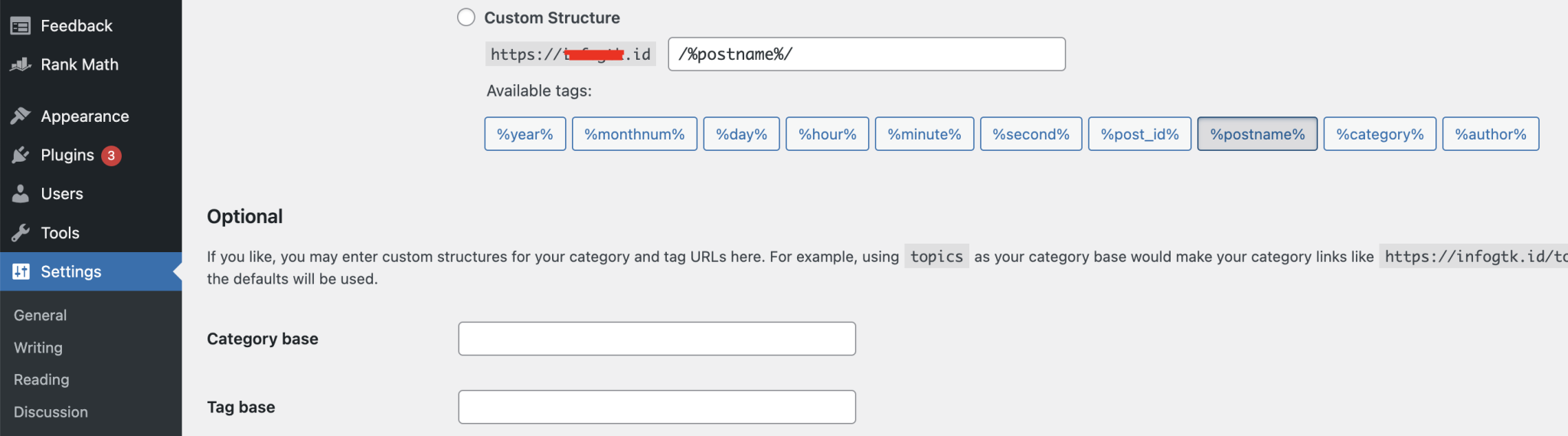The image size is (1568, 436).
Task: Click the Tools wrench icon
Action: 21,233
